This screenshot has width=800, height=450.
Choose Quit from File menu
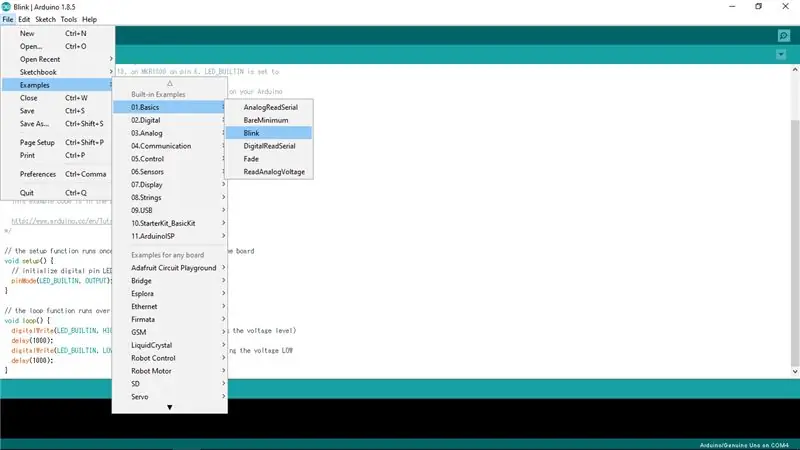(57, 193)
